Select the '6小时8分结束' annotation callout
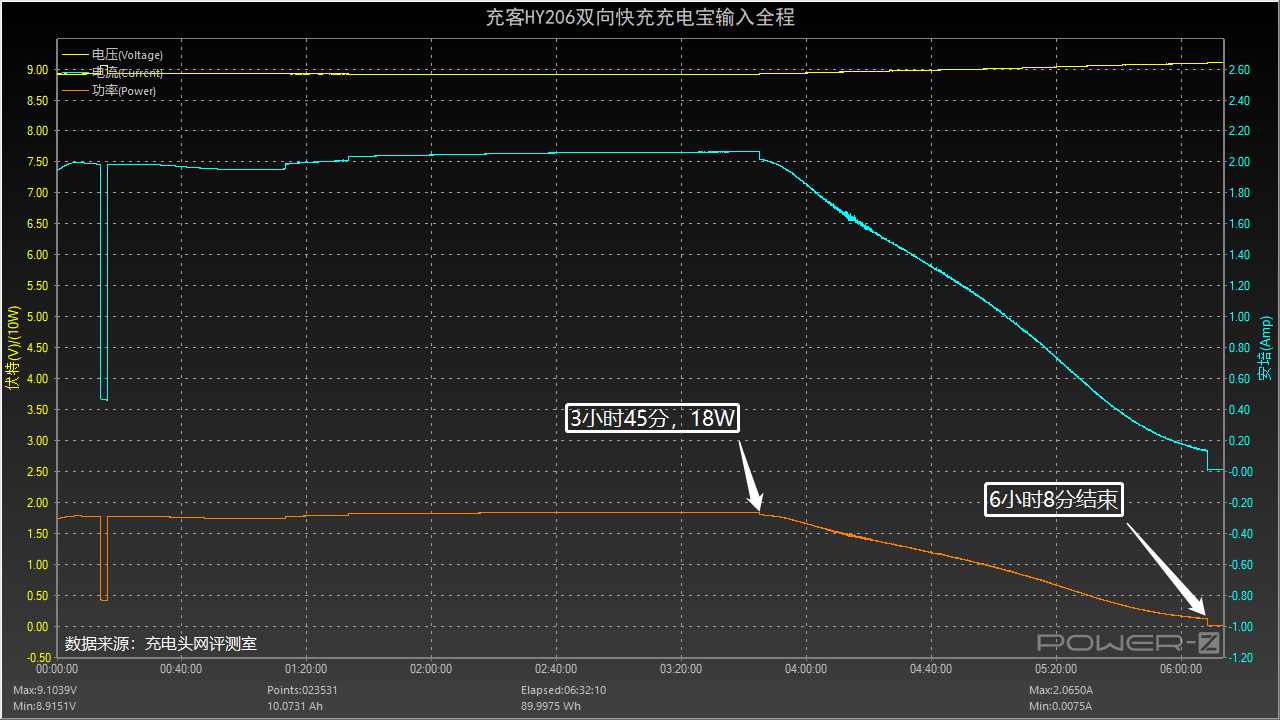1280x720 pixels. (1054, 500)
